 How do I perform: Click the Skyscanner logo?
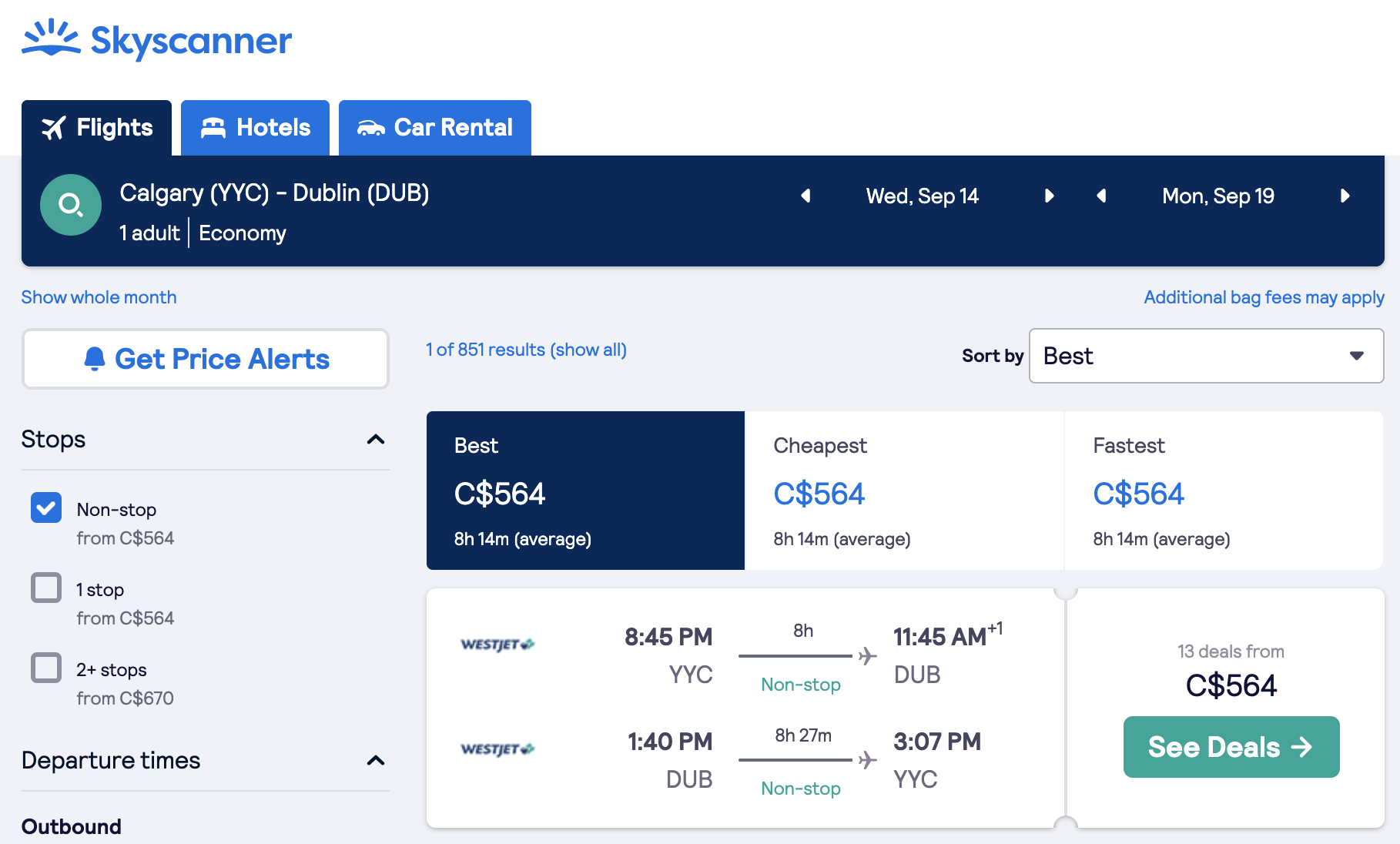[157, 39]
